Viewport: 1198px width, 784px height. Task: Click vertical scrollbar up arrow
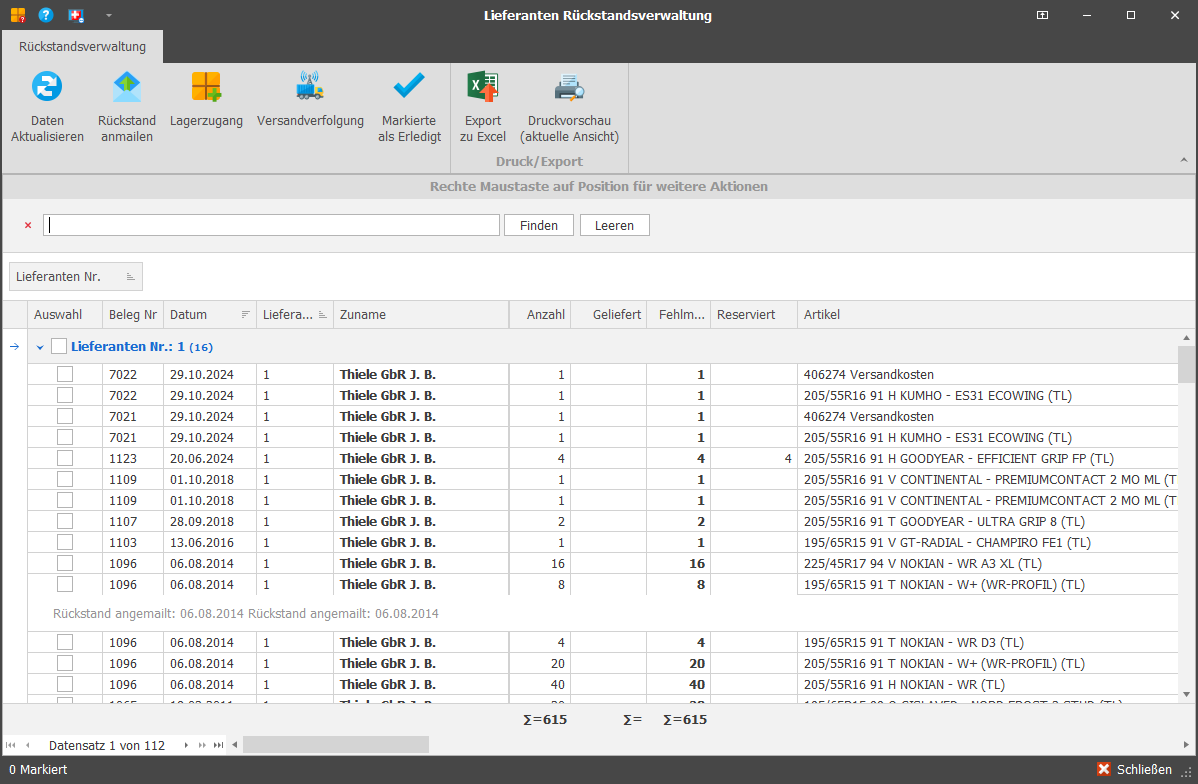click(1186, 338)
